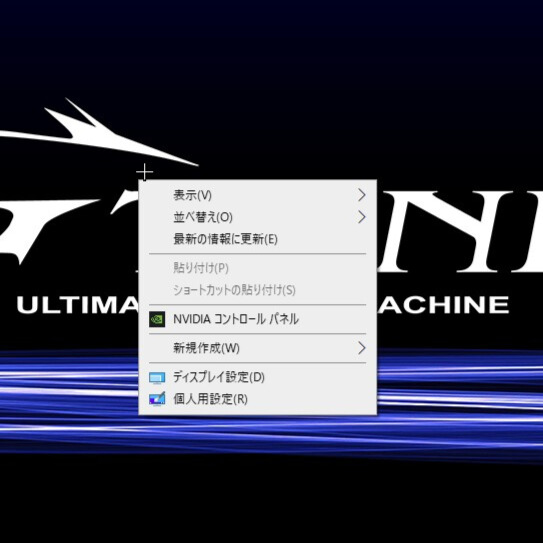Click the personalize icon beside 個人用設定
The image size is (543, 543).
pyautogui.click(x=157, y=399)
